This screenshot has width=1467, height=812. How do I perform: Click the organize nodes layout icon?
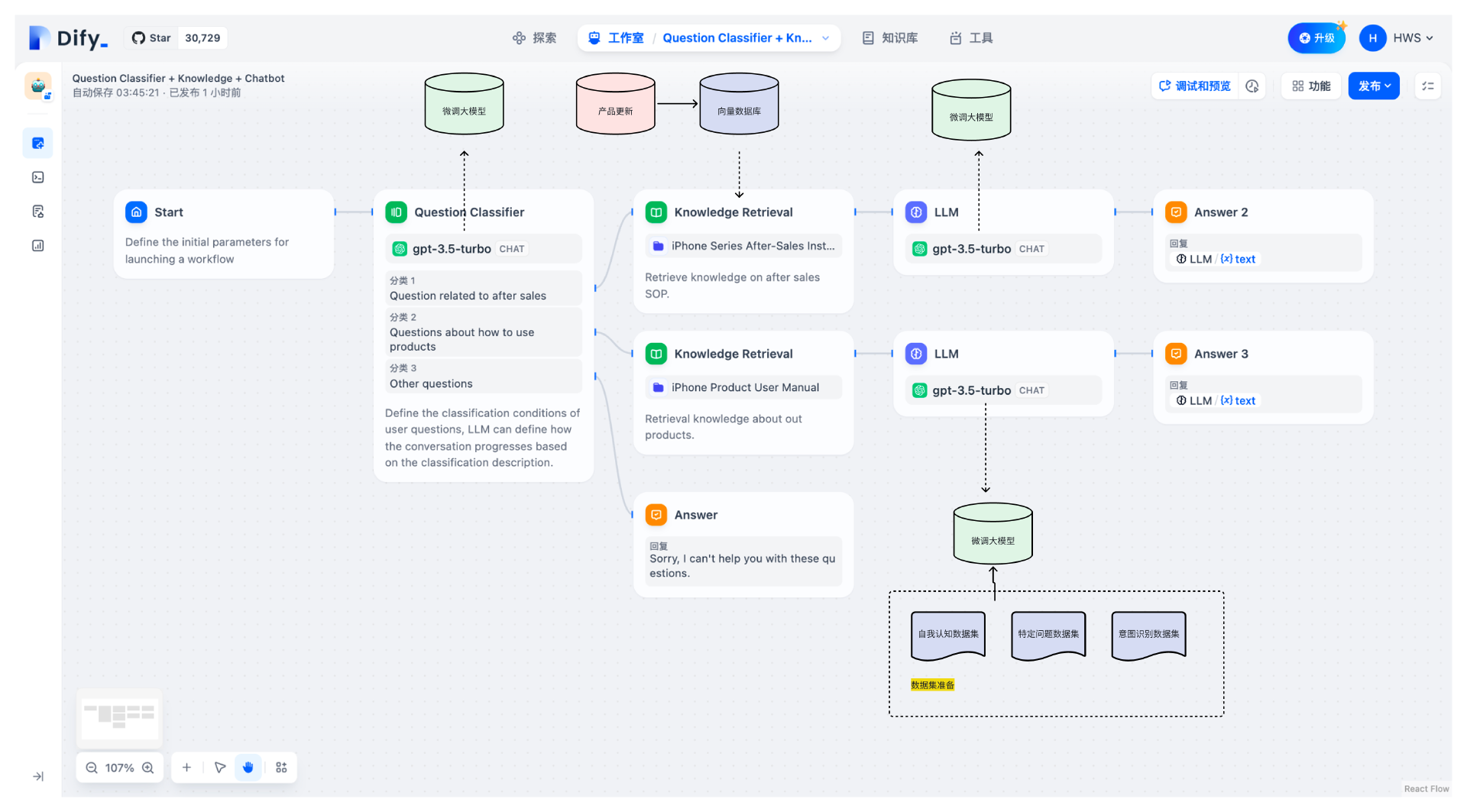pyautogui.click(x=281, y=768)
